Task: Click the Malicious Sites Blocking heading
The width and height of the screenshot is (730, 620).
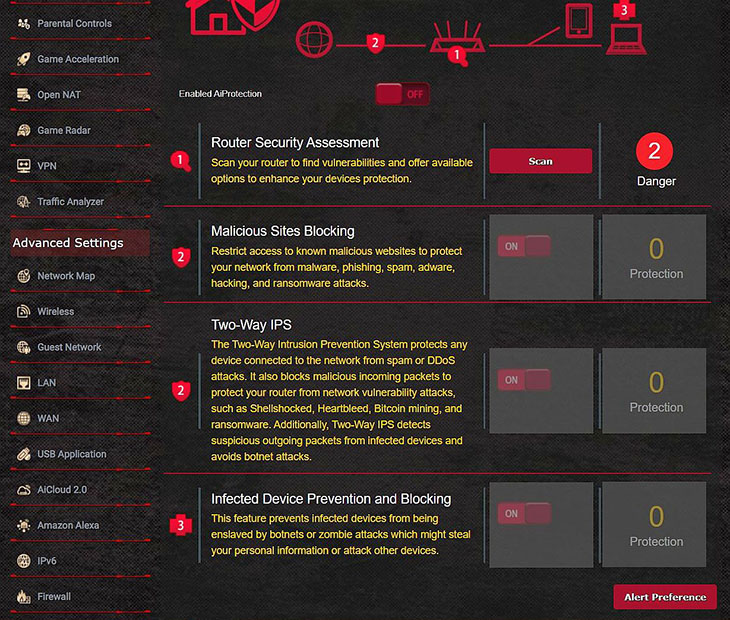Action: [x=283, y=231]
